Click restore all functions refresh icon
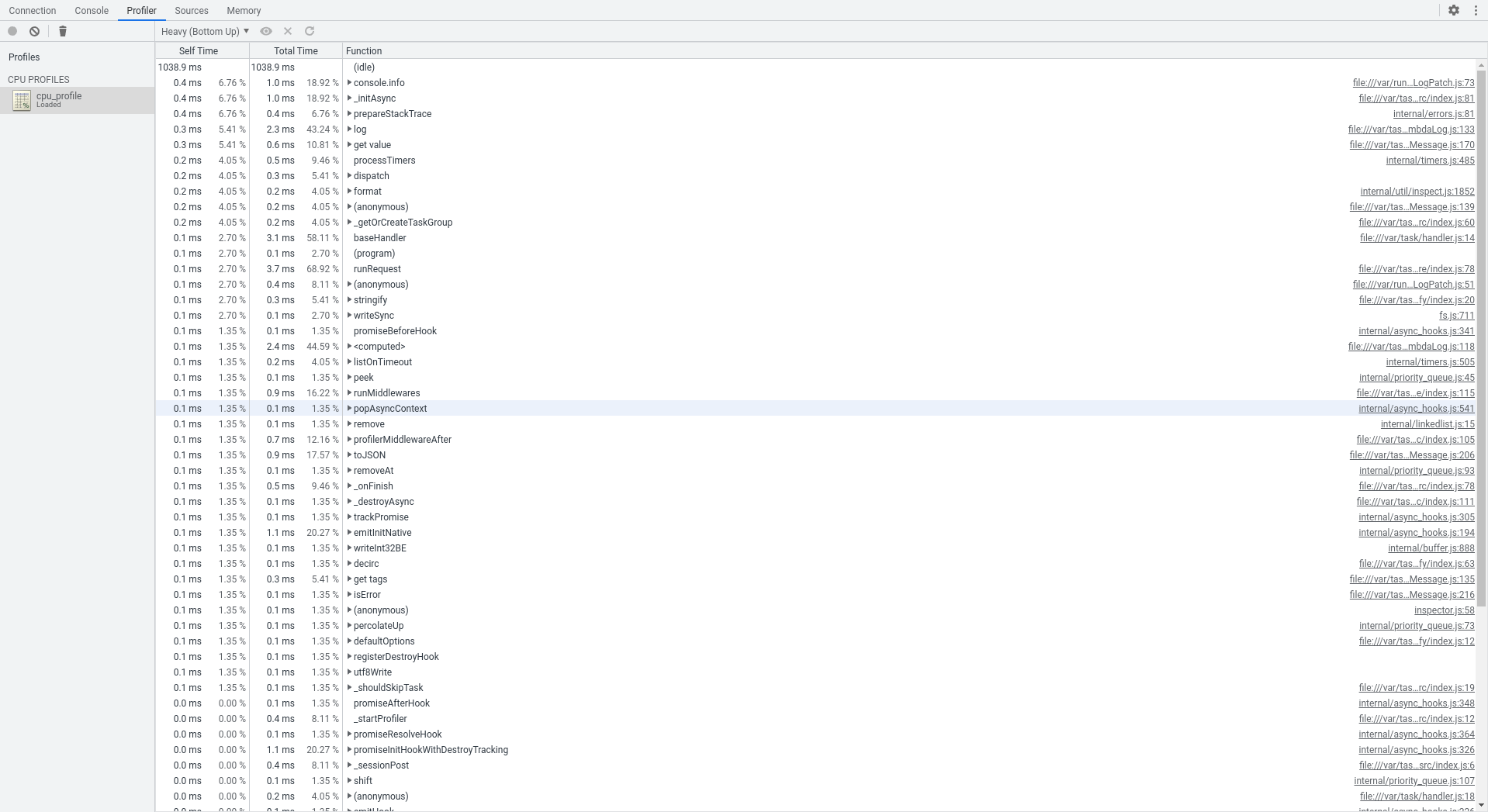The height and width of the screenshot is (812, 1488). click(x=310, y=31)
